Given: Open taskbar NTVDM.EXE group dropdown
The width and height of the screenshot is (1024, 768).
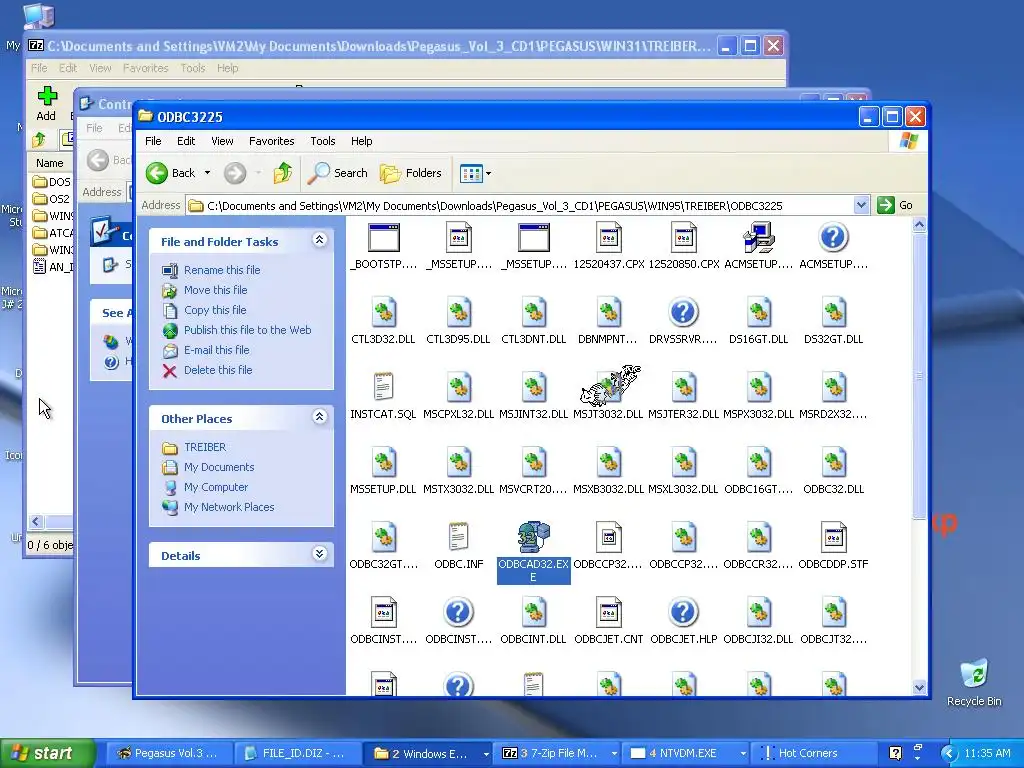Looking at the screenshot, I should (x=743, y=754).
